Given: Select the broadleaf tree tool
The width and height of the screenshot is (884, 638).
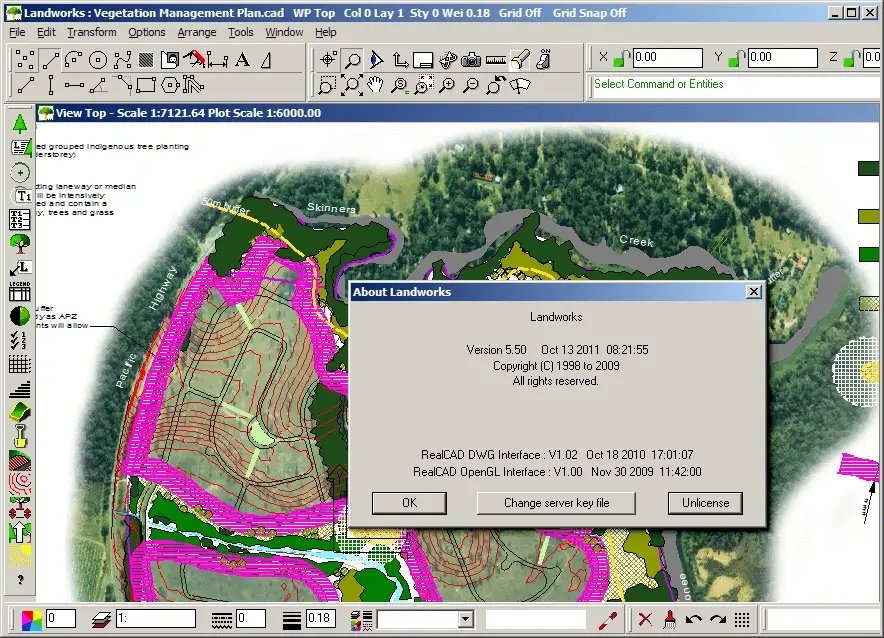Looking at the screenshot, I should [x=20, y=243].
